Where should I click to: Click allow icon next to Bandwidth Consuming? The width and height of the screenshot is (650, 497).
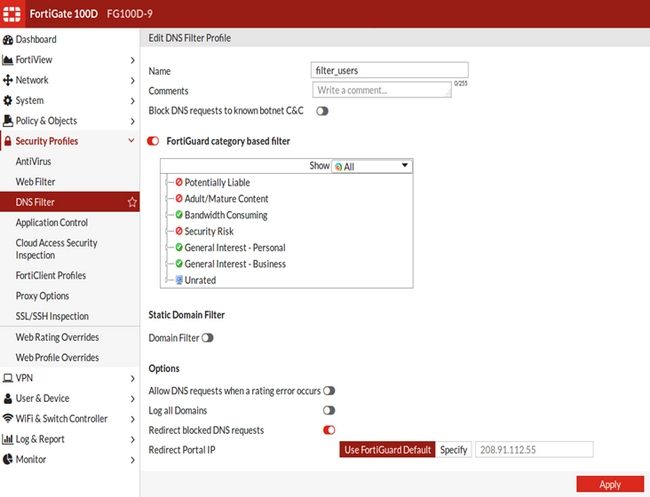coord(179,215)
